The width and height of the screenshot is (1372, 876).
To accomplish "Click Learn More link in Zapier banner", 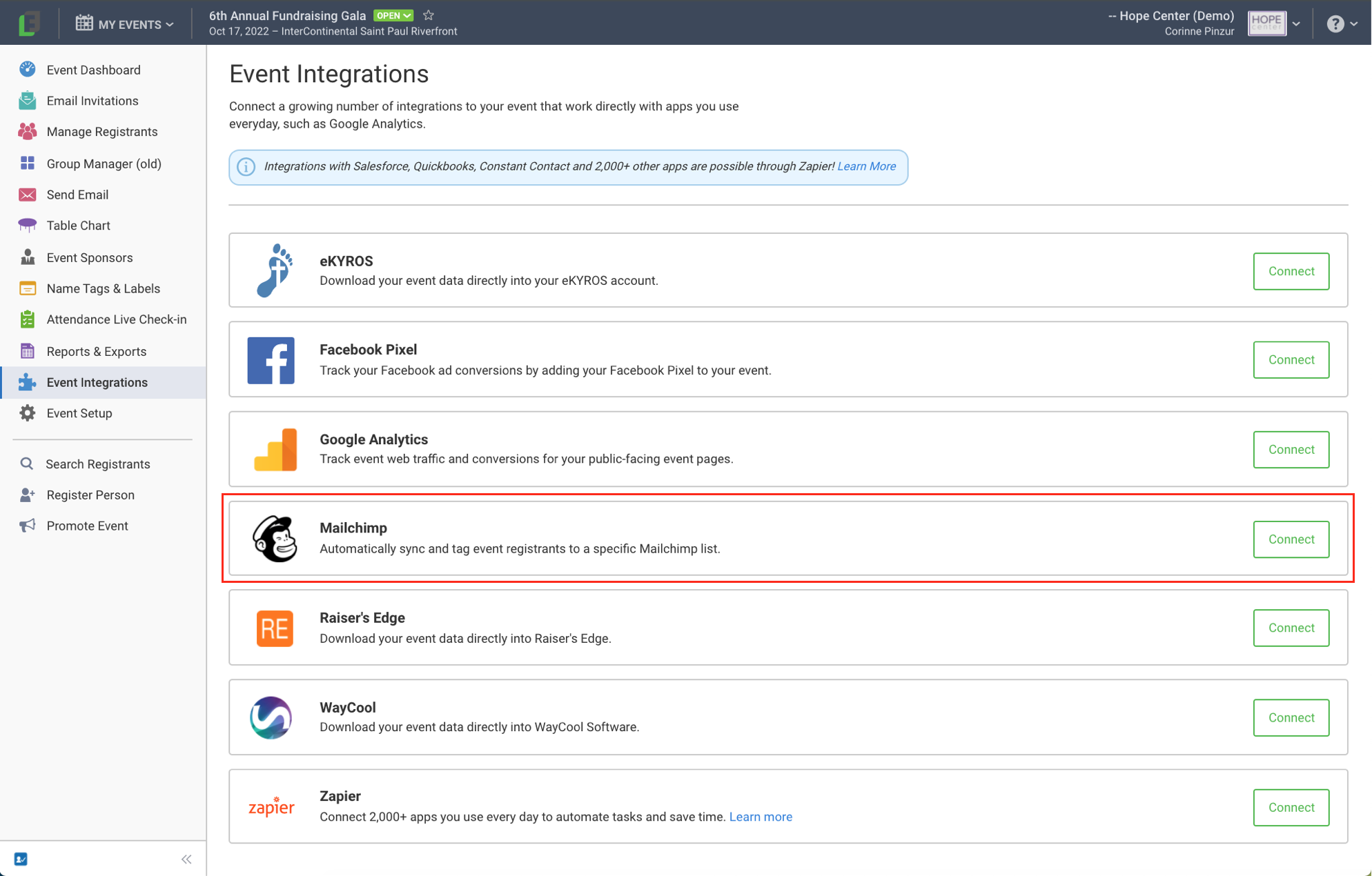I will point(866,166).
